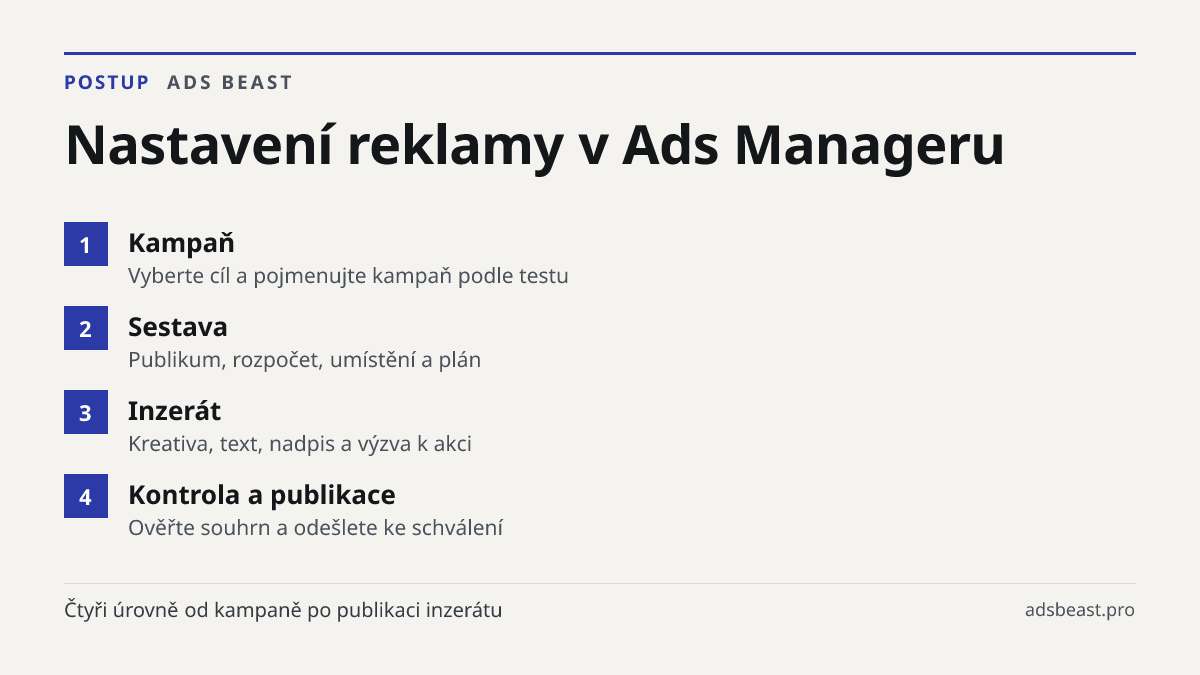Select the step number 2 badge
The width and height of the screenshot is (1200, 675).
(86, 328)
